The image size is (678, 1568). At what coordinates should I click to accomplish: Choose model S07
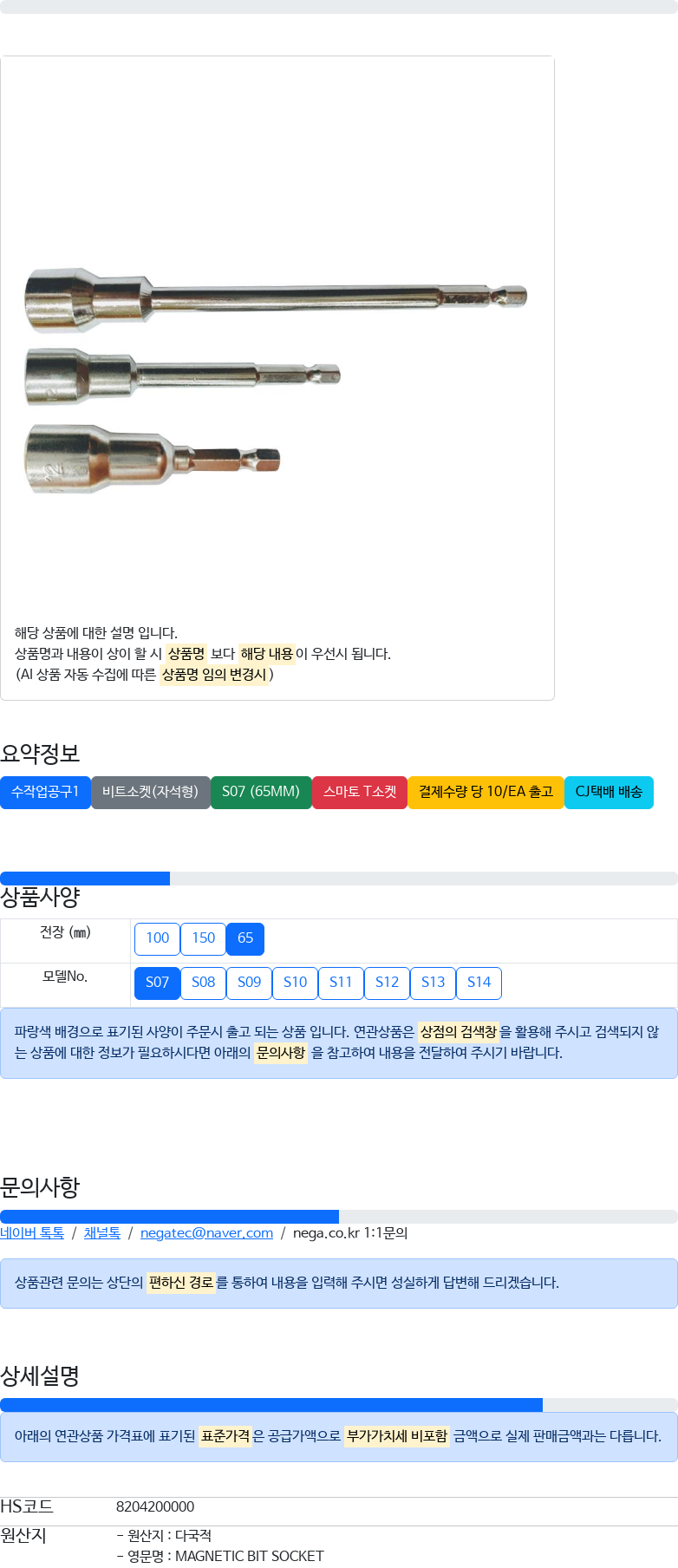[x=157, y=983]
